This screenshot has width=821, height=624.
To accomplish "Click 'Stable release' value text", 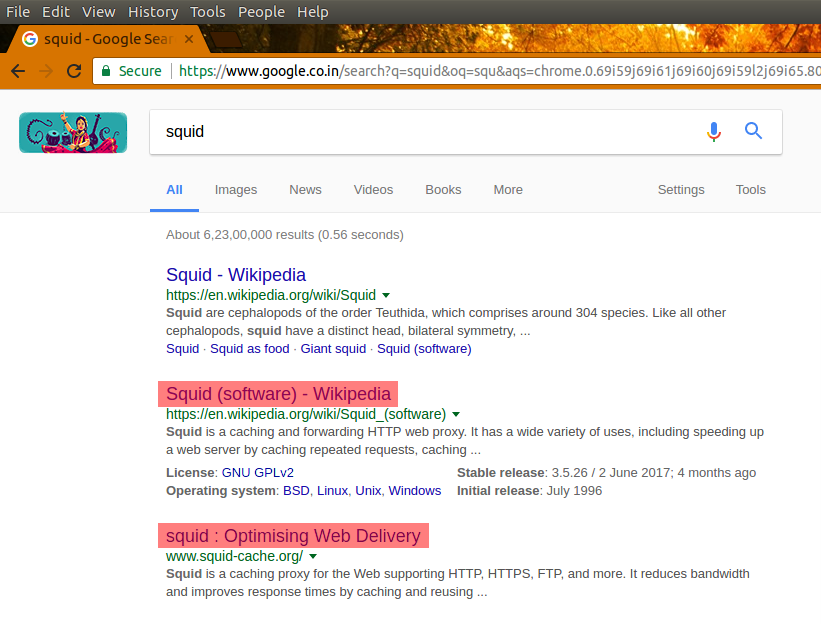I will 654,473.
